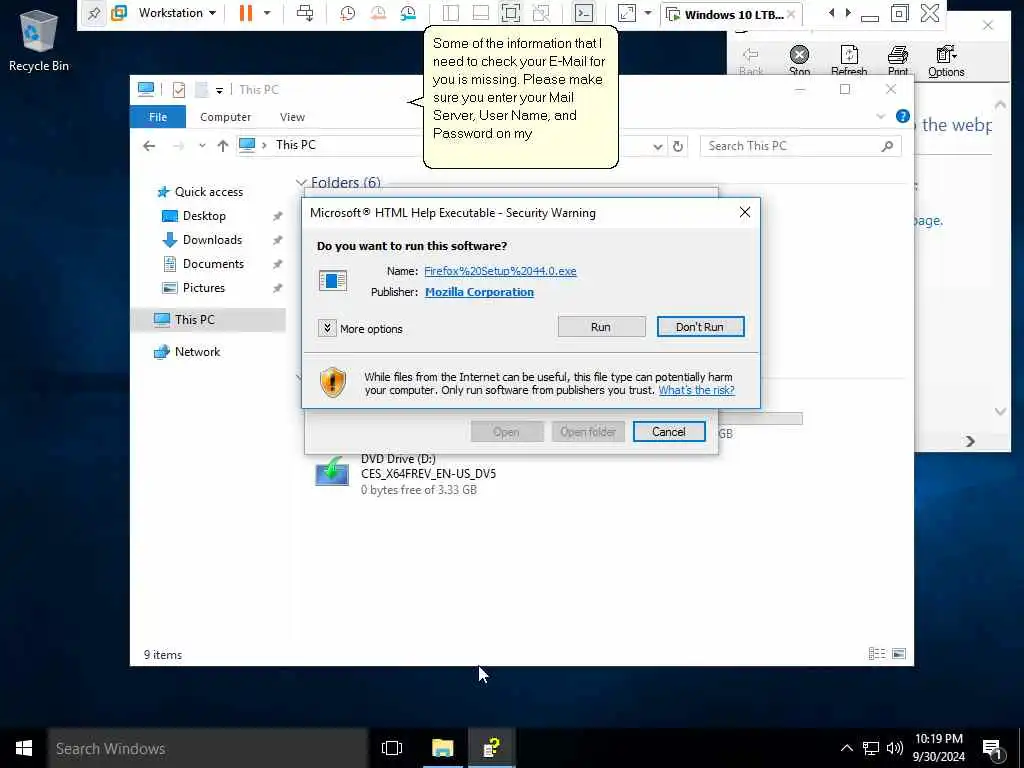1024x768 pixels.
Task: Open the Windows Start menu
Action: pos(24,748)
